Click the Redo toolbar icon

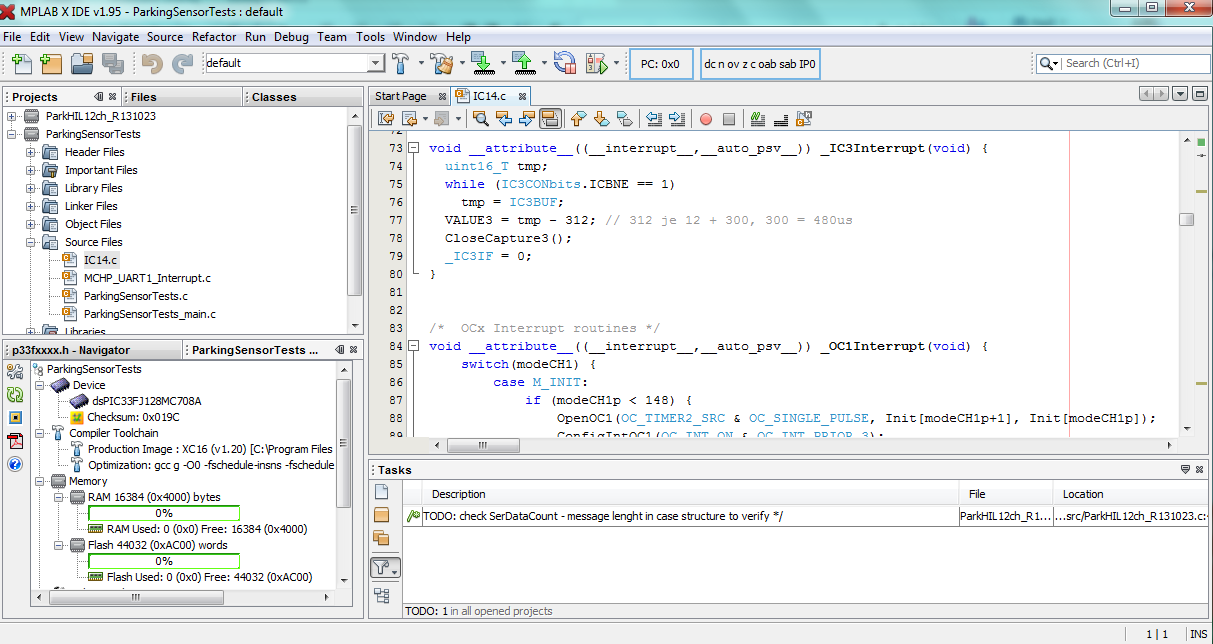pos(182,63)
